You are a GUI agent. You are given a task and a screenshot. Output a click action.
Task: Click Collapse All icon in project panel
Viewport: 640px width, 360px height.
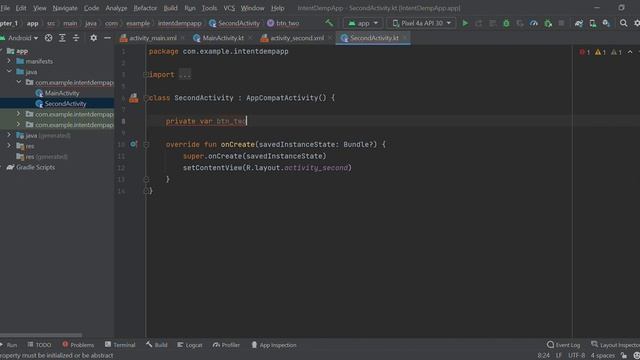click(x=76, y=38)
